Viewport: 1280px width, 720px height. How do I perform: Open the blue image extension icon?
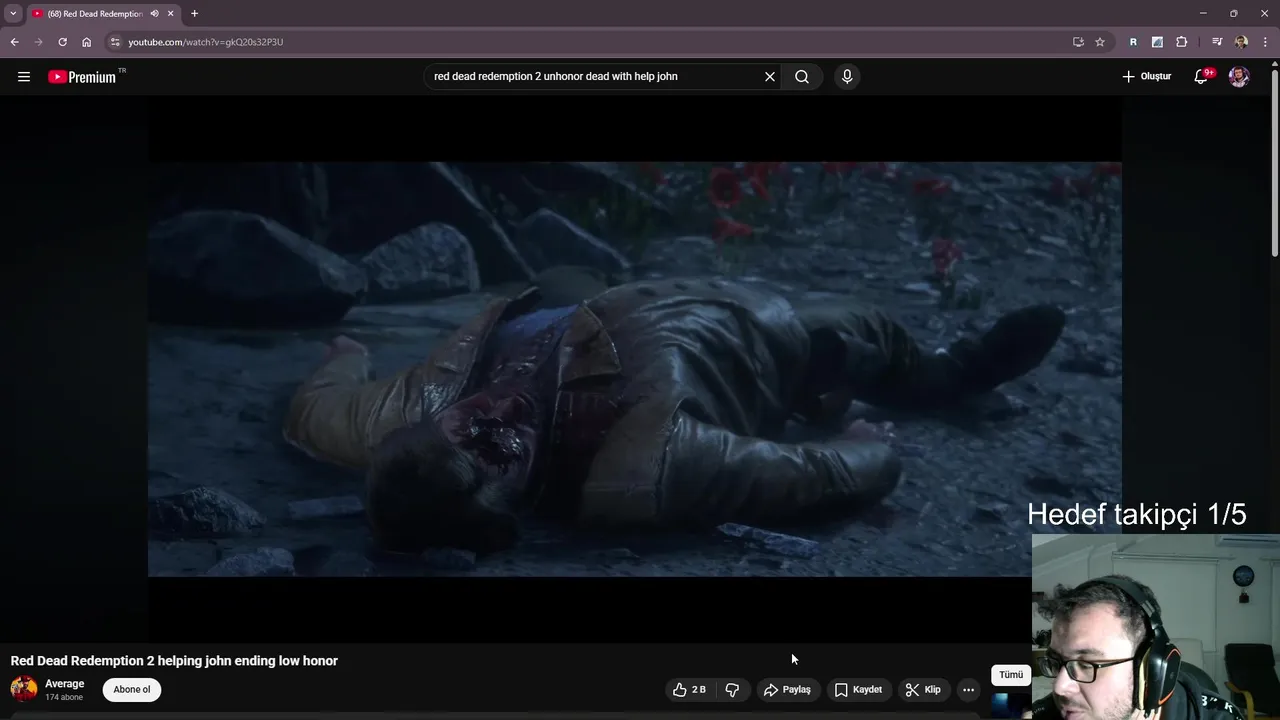tap(1157, 42)
